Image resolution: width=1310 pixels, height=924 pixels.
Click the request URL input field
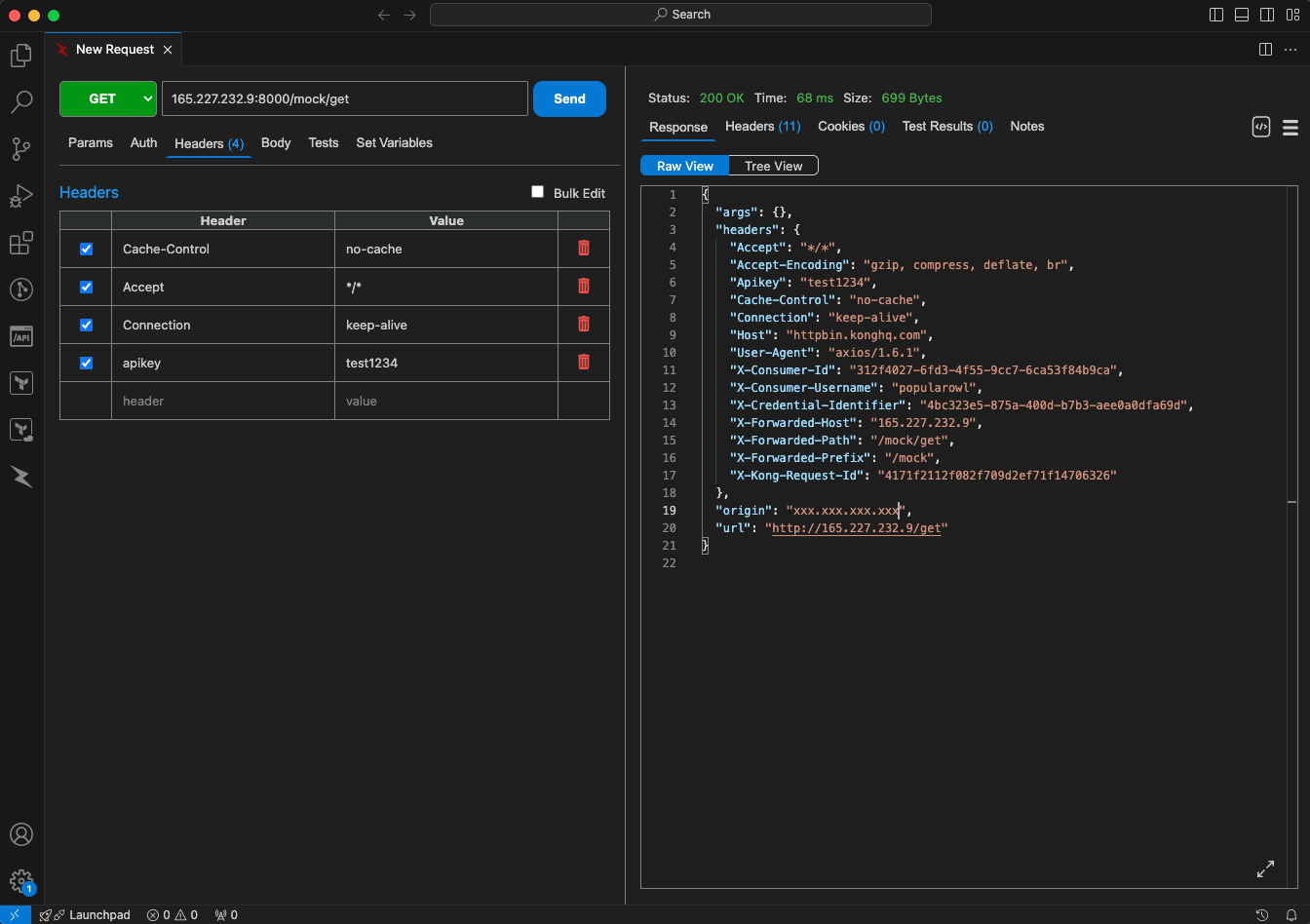click(x=345, y=98)
